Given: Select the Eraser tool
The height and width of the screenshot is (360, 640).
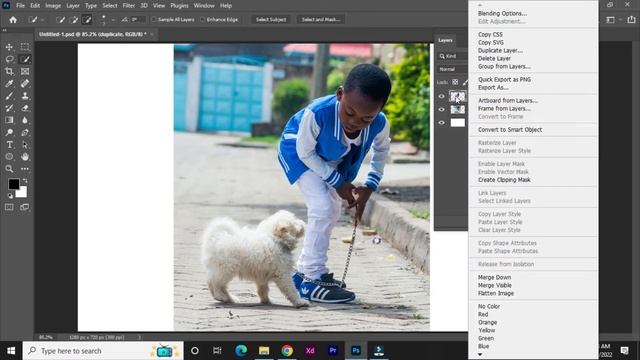Looking at the screenshot, I should coord(25,108).
